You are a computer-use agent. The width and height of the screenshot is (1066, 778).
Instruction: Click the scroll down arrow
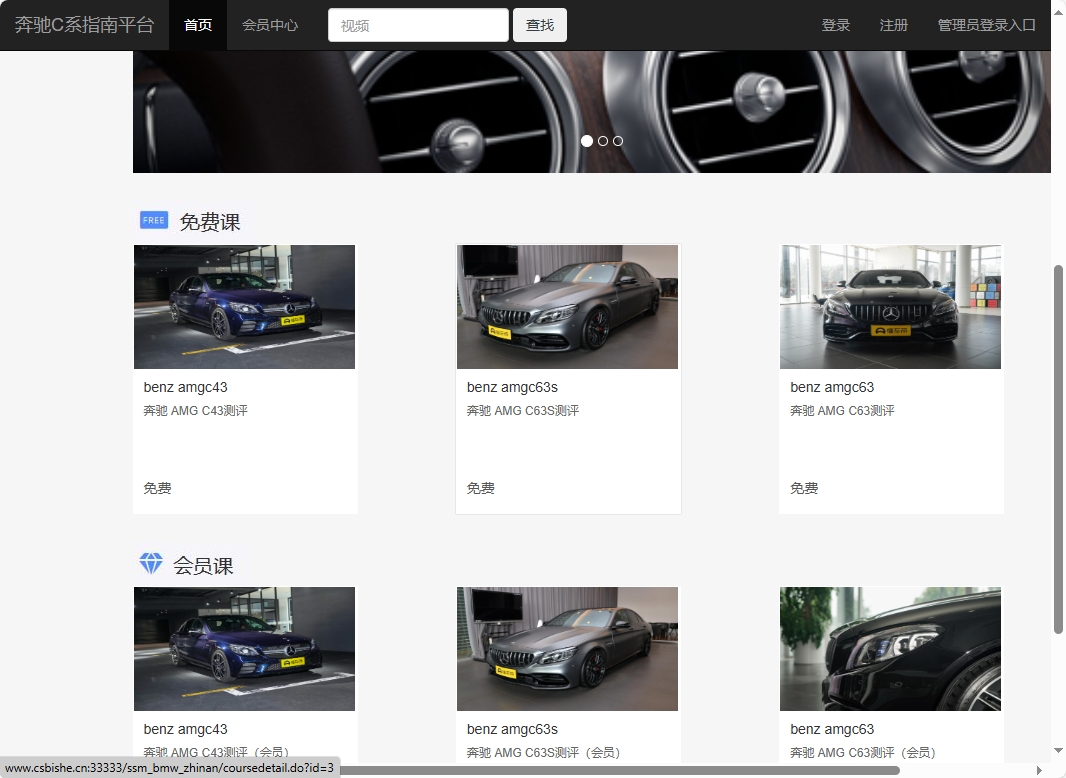click(x=1058, y=750)
